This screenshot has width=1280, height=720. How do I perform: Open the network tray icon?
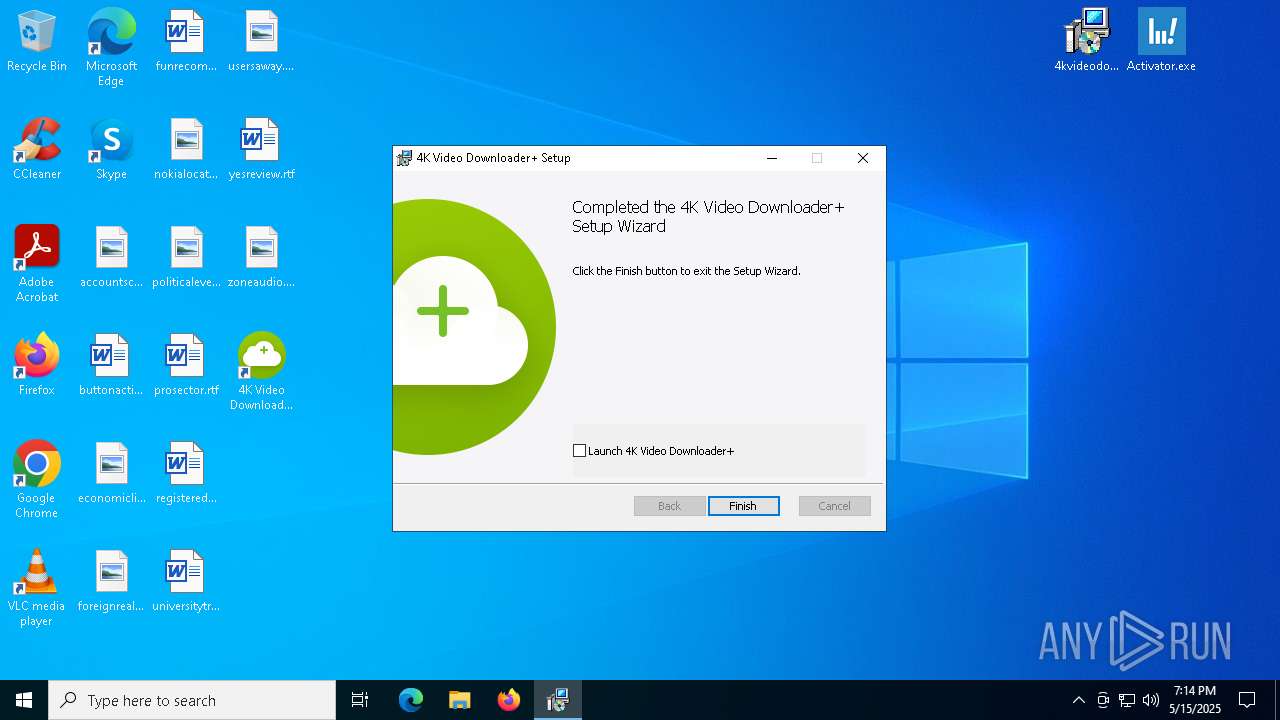1127,700
